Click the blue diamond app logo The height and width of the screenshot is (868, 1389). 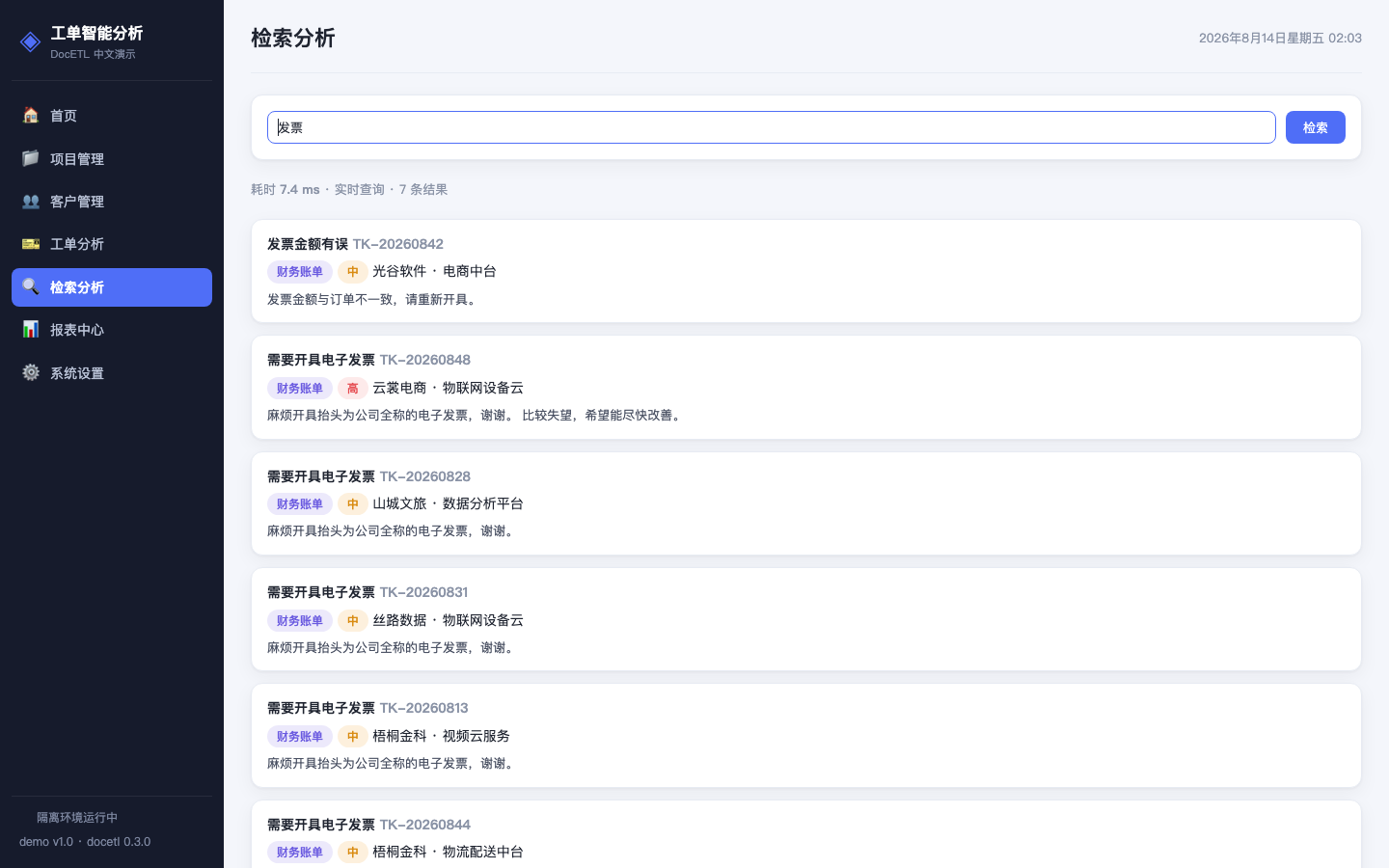click(31, 41)
